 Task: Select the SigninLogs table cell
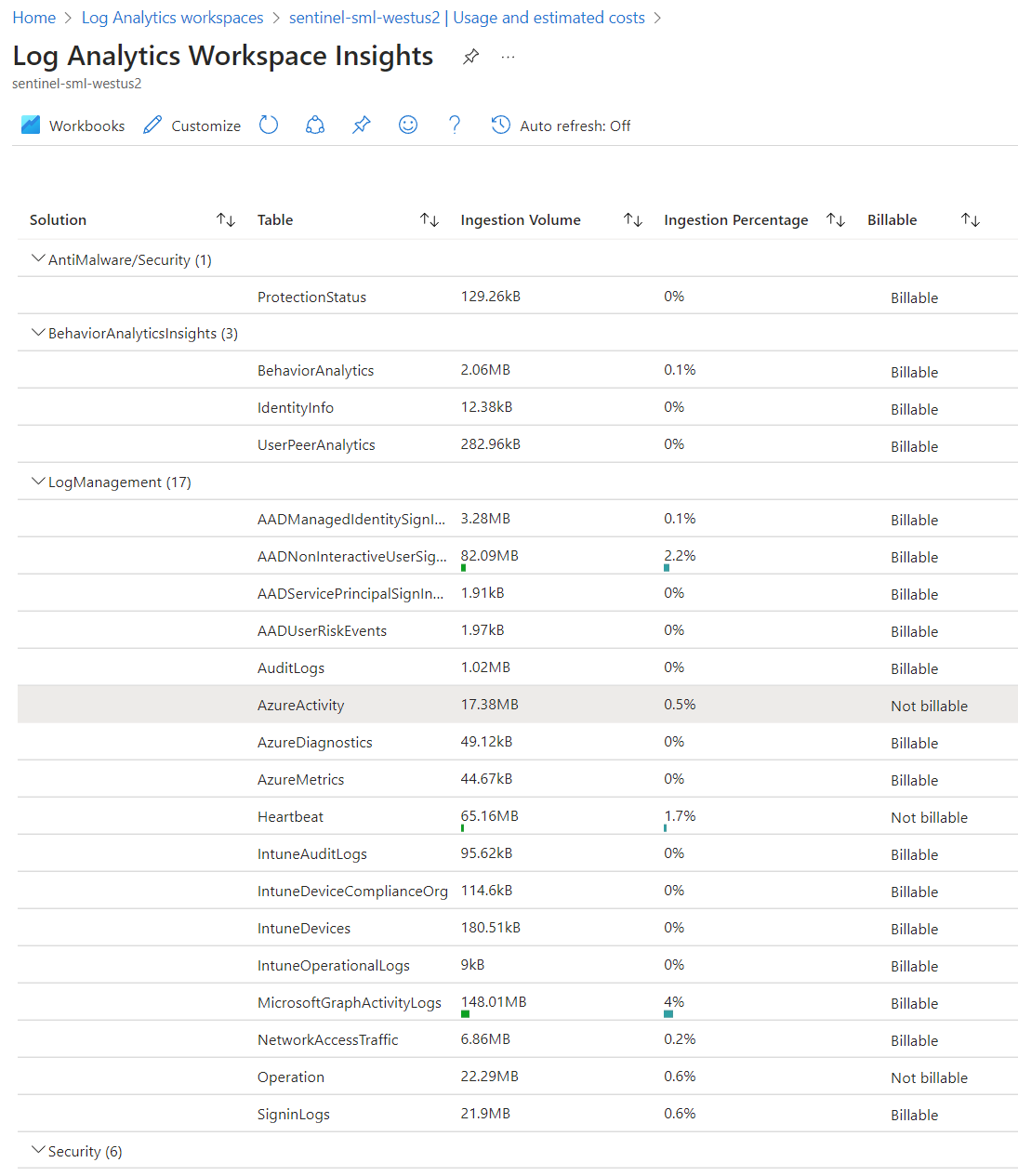click(x=294, y=1115)
